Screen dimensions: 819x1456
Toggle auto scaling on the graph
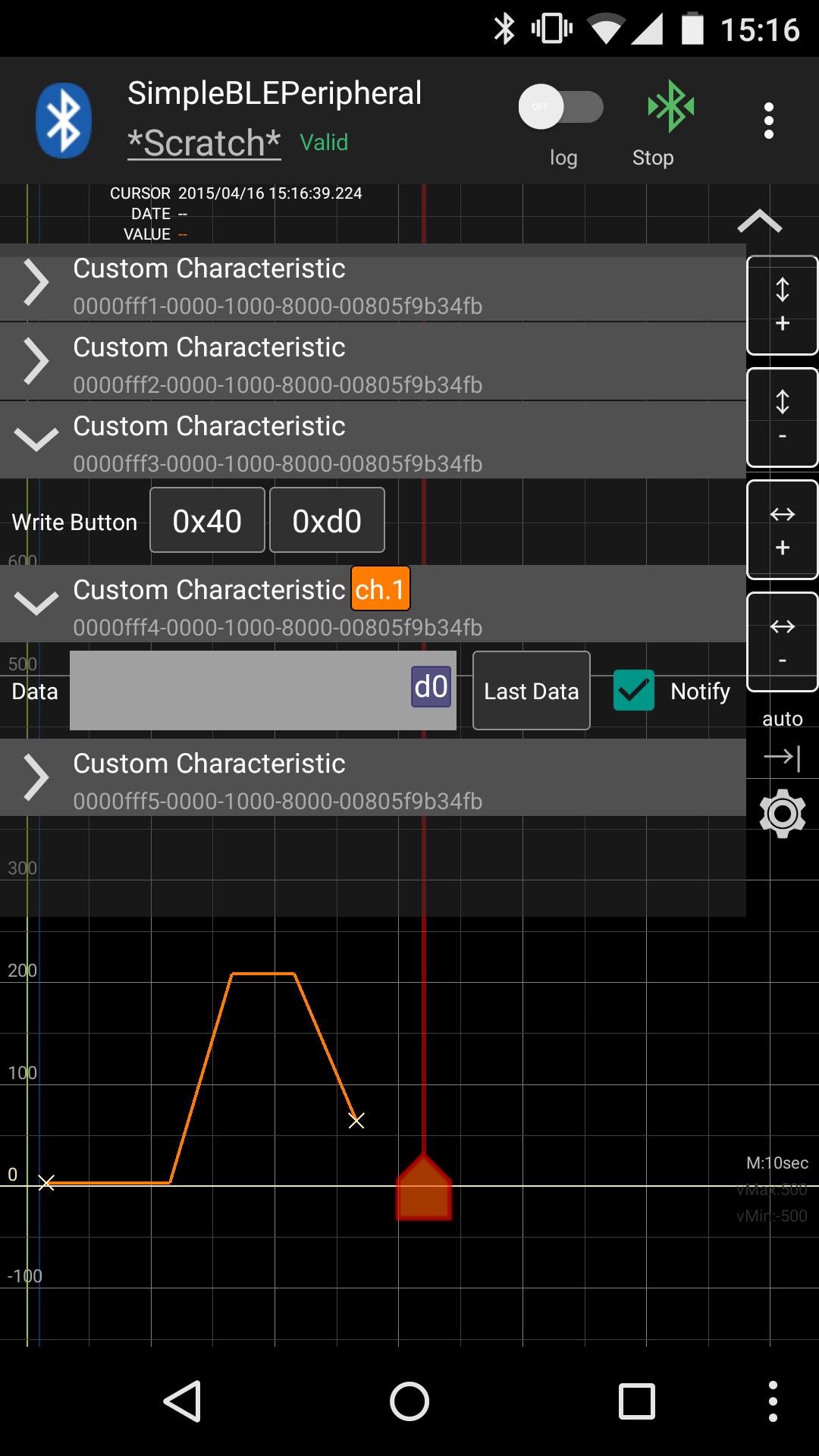pyautogui.click(x=782, y=718)
